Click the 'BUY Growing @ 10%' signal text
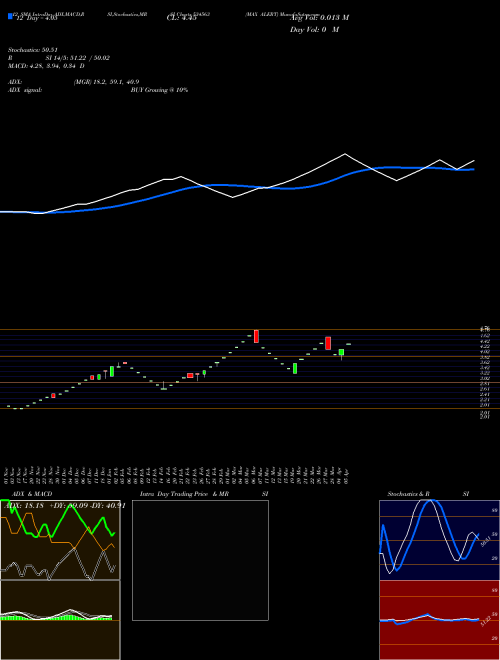The image size is (500, 660). point(159,90)
